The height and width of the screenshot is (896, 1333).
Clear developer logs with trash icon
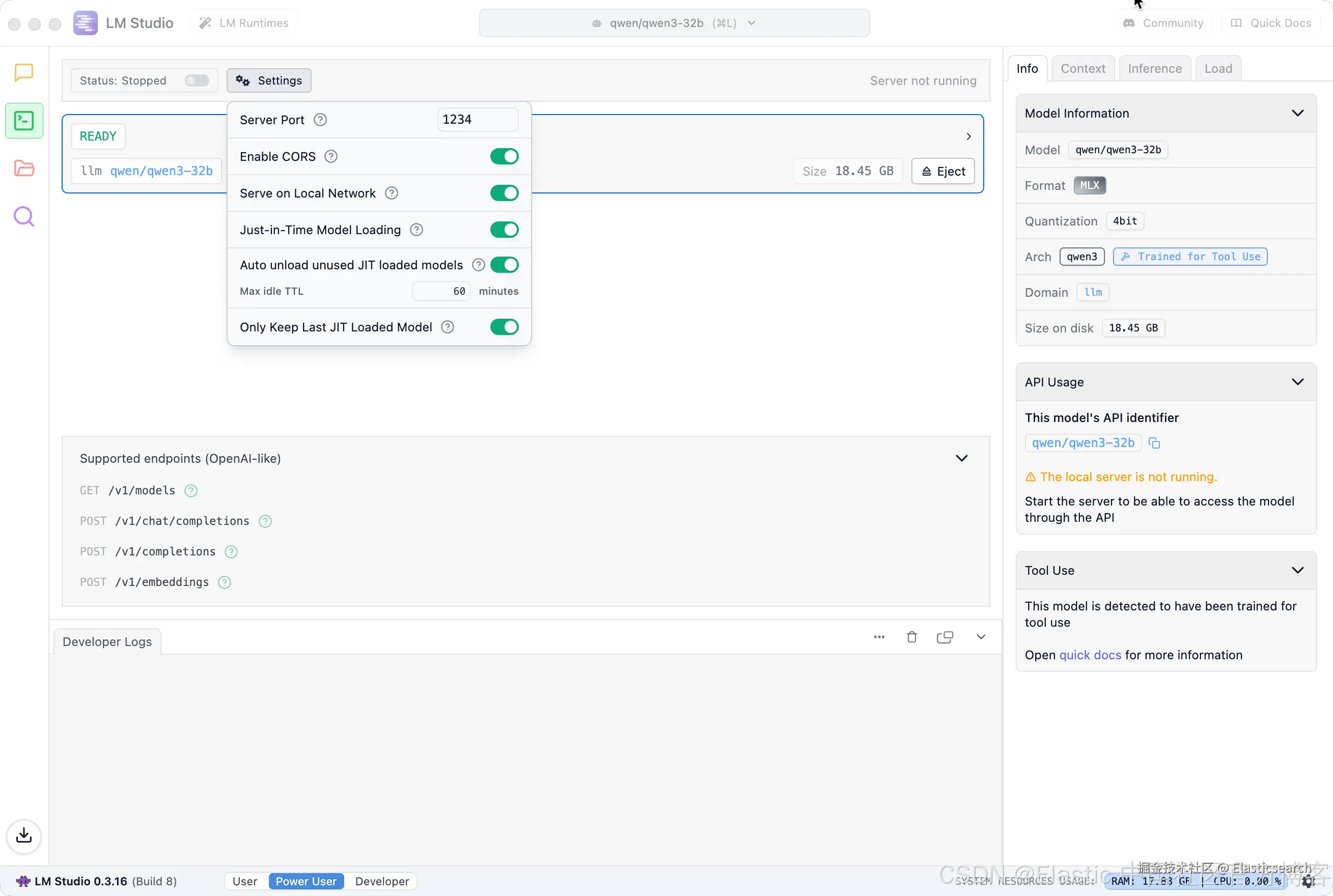tap(911, 637)
